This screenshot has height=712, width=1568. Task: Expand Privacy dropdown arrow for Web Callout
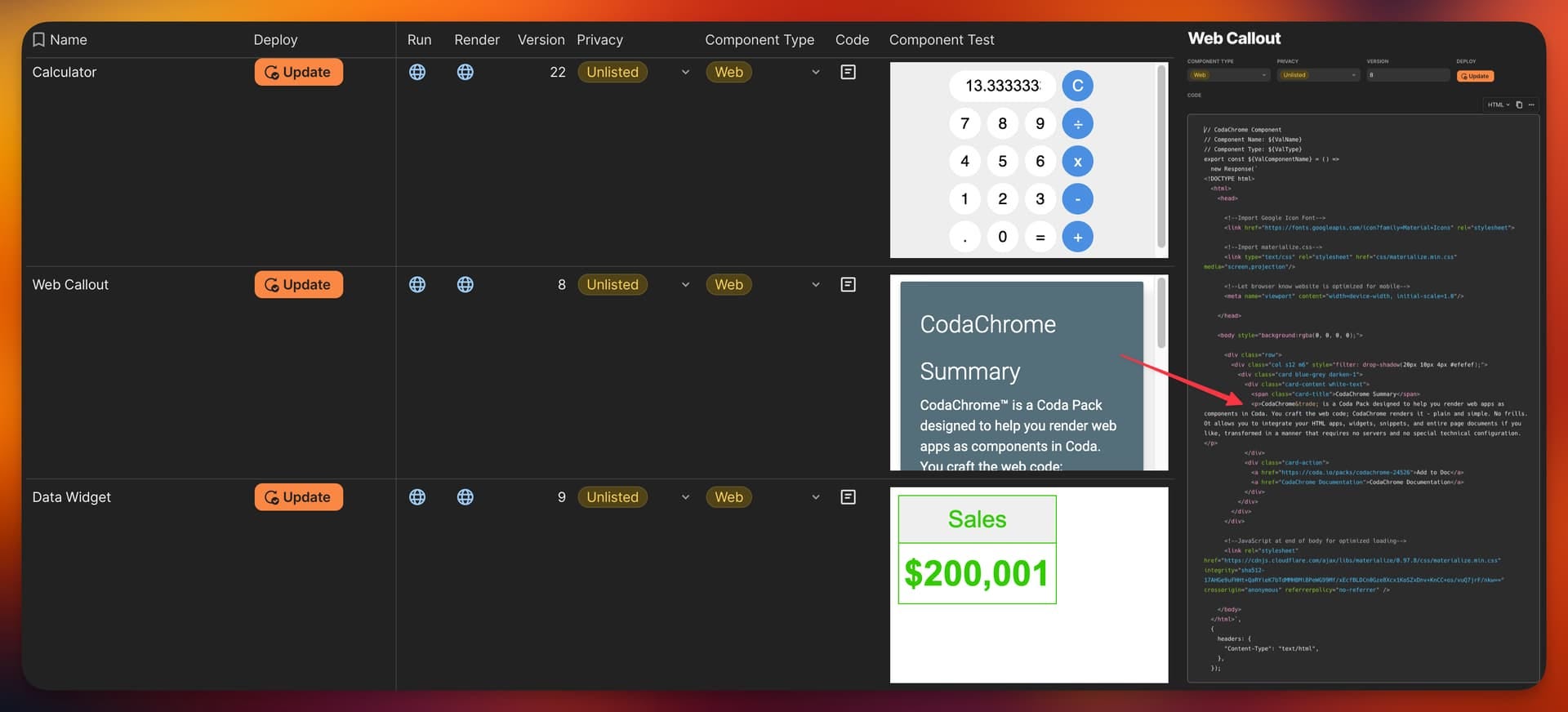(685, 284)
